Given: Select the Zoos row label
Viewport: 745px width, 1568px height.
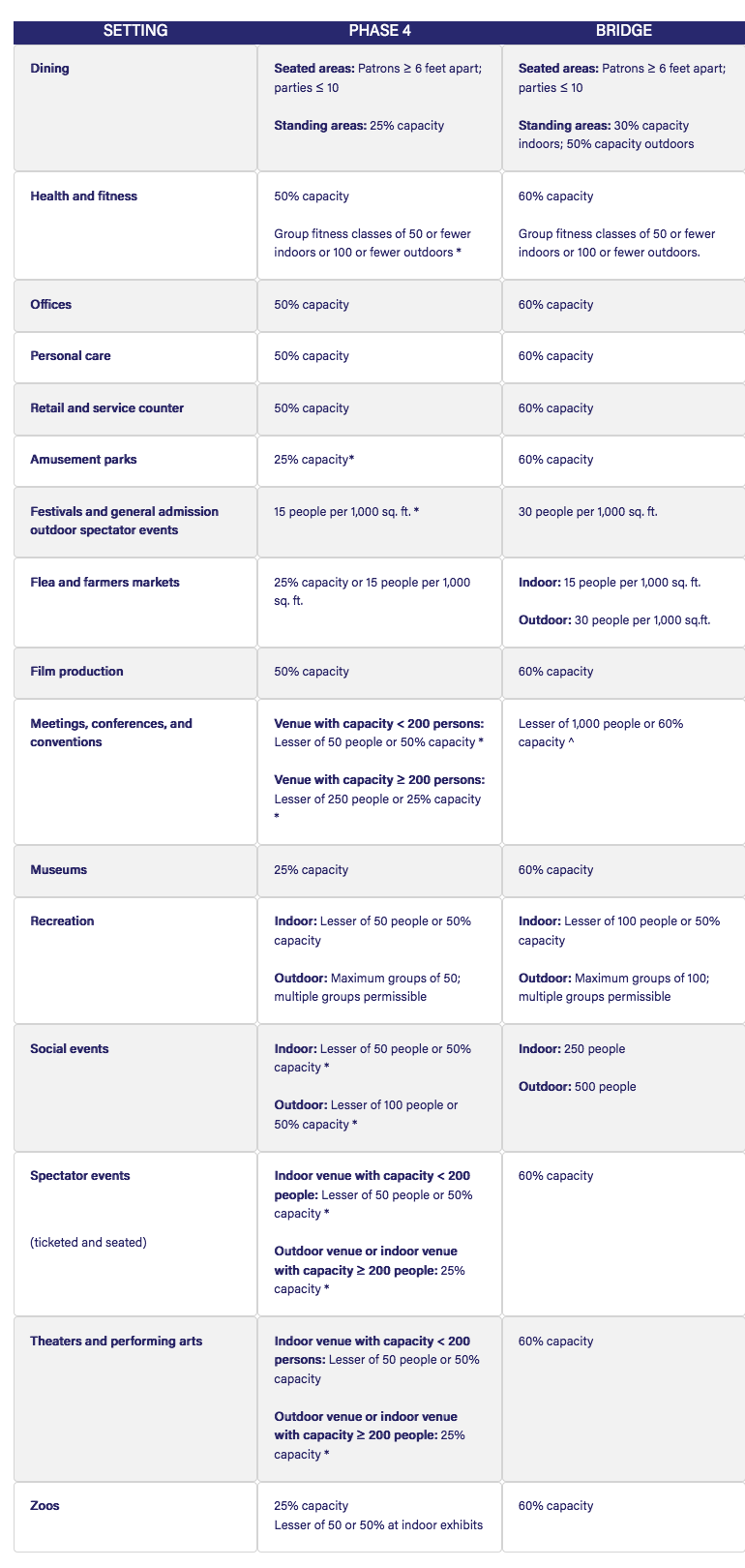Looking at the screenshot, I should tap(45, 1506).
